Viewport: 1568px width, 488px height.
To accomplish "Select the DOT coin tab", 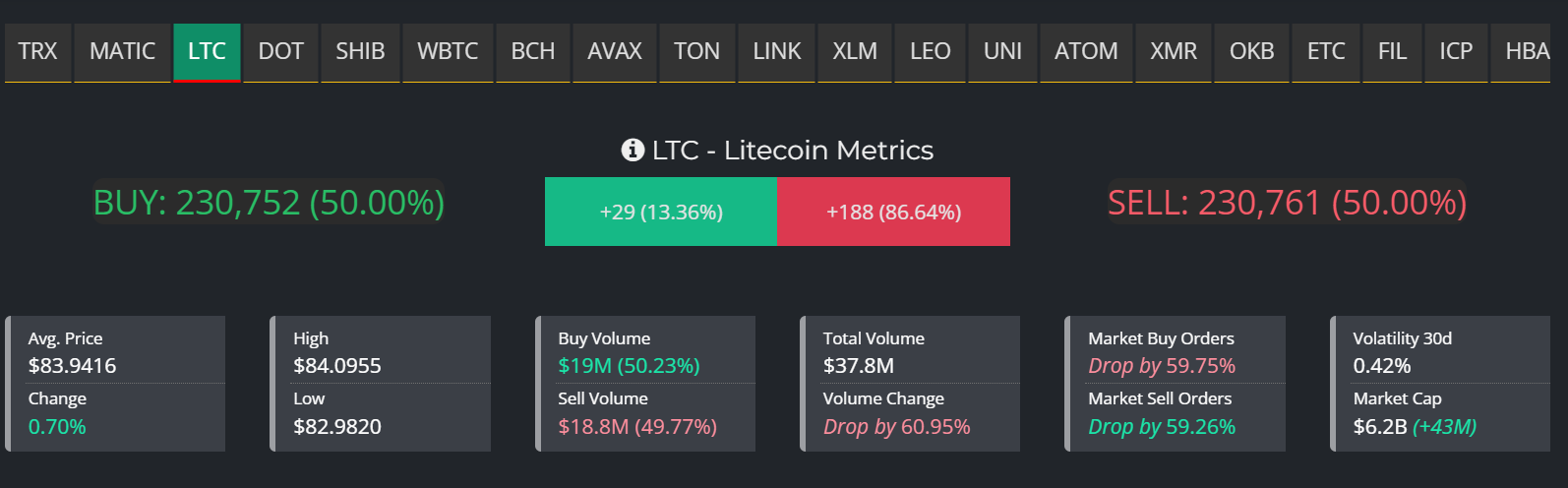I will tap(280, 51).
